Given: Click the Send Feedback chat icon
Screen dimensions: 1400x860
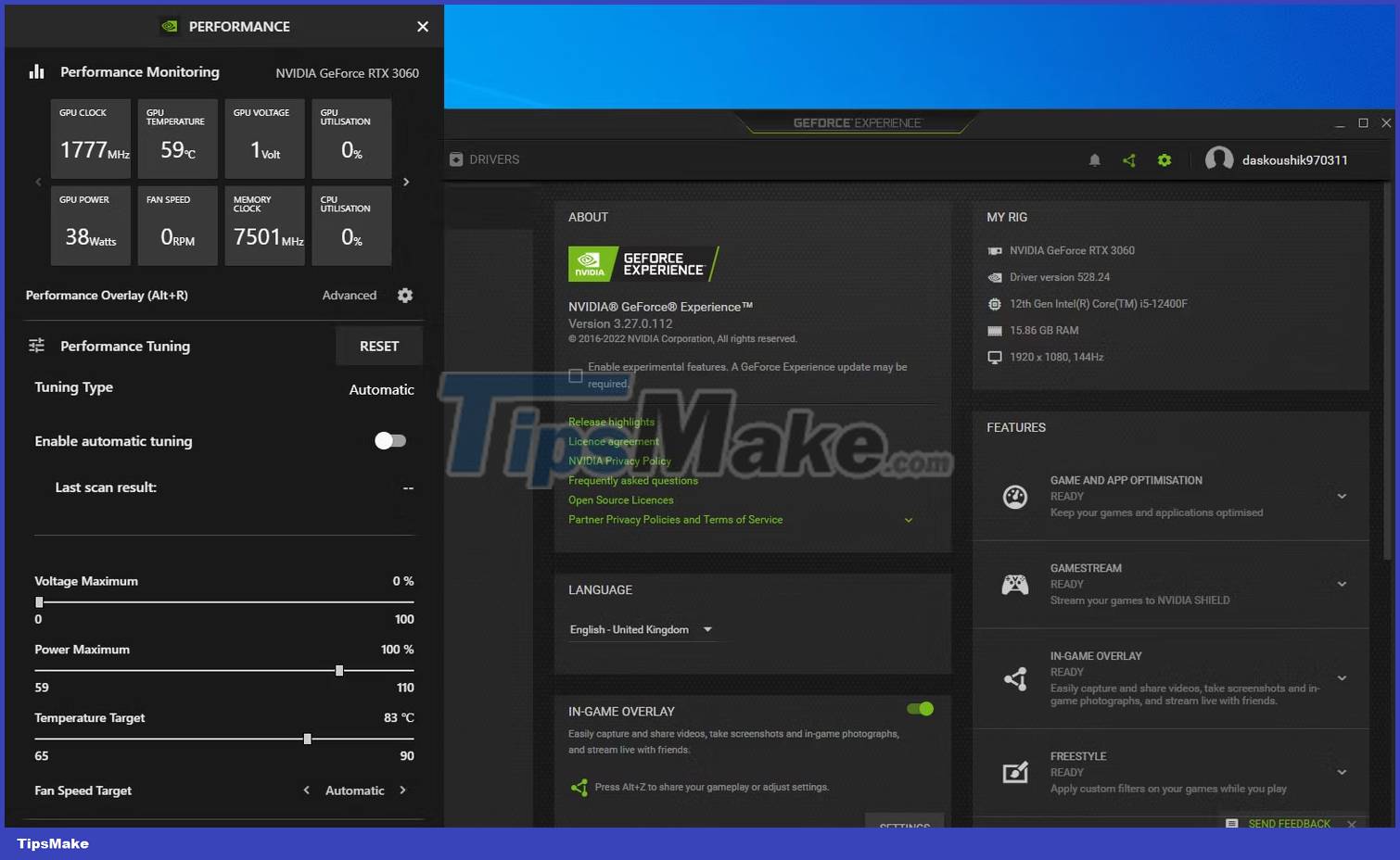Looking at the screenshot, I should [x=1231, y=823].
